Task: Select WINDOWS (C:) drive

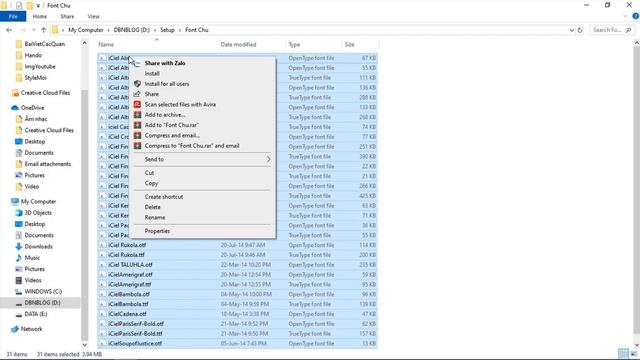Action: 43,291
